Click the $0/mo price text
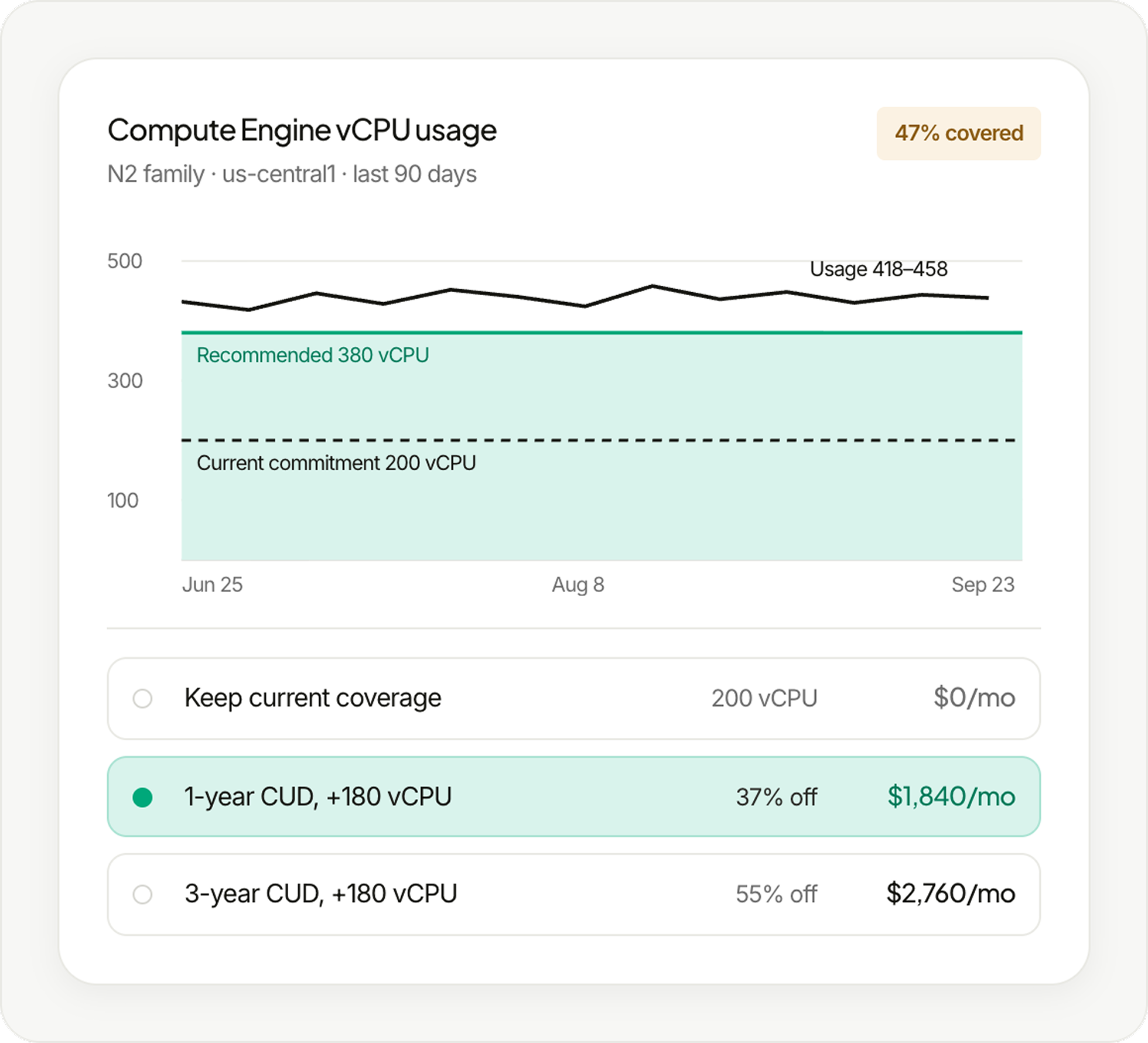 click(x=974, y=698)
